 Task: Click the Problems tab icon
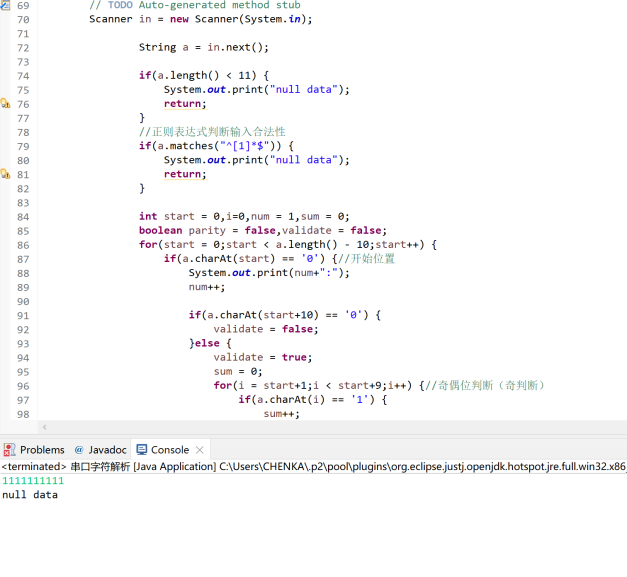pyautogui.click(x=9, y=450)
